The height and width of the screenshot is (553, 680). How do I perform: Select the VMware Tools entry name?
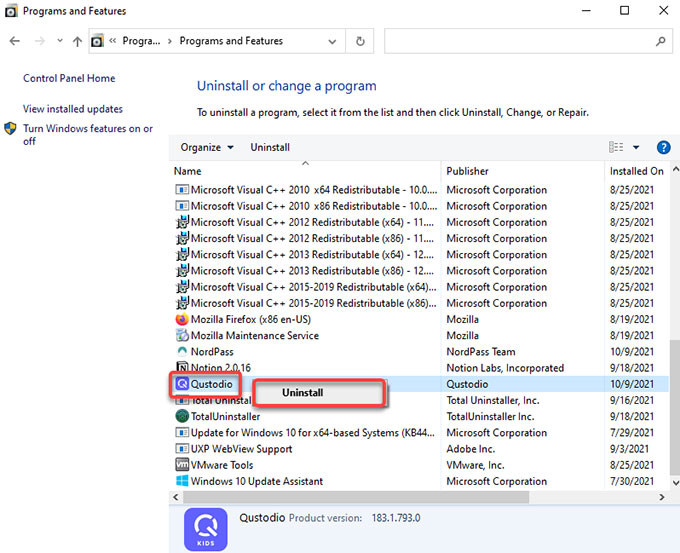[x=222, y=465]
